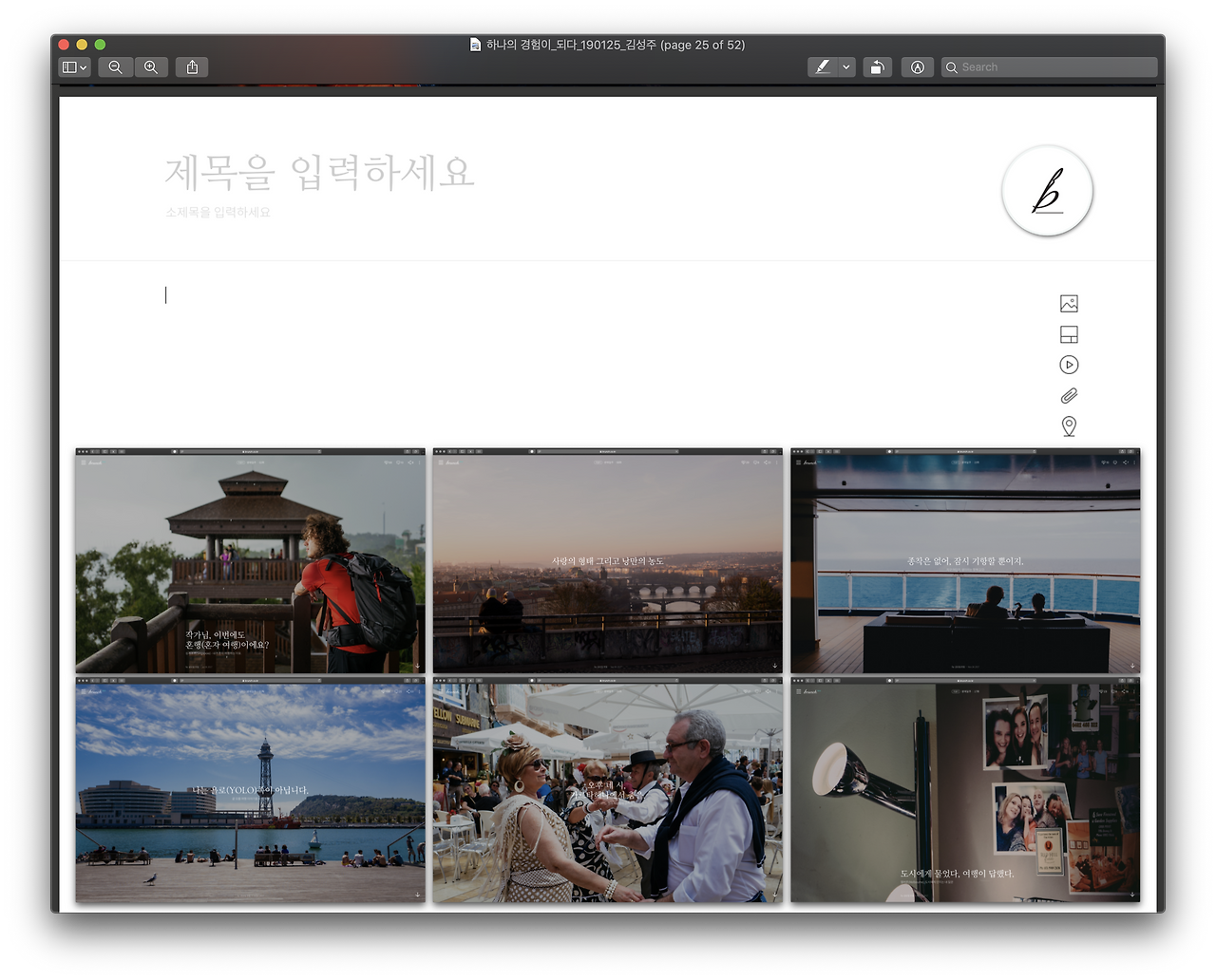Screen dimensions: 1216x980
Task: Zoom in on the document
Action: point(151,66)
